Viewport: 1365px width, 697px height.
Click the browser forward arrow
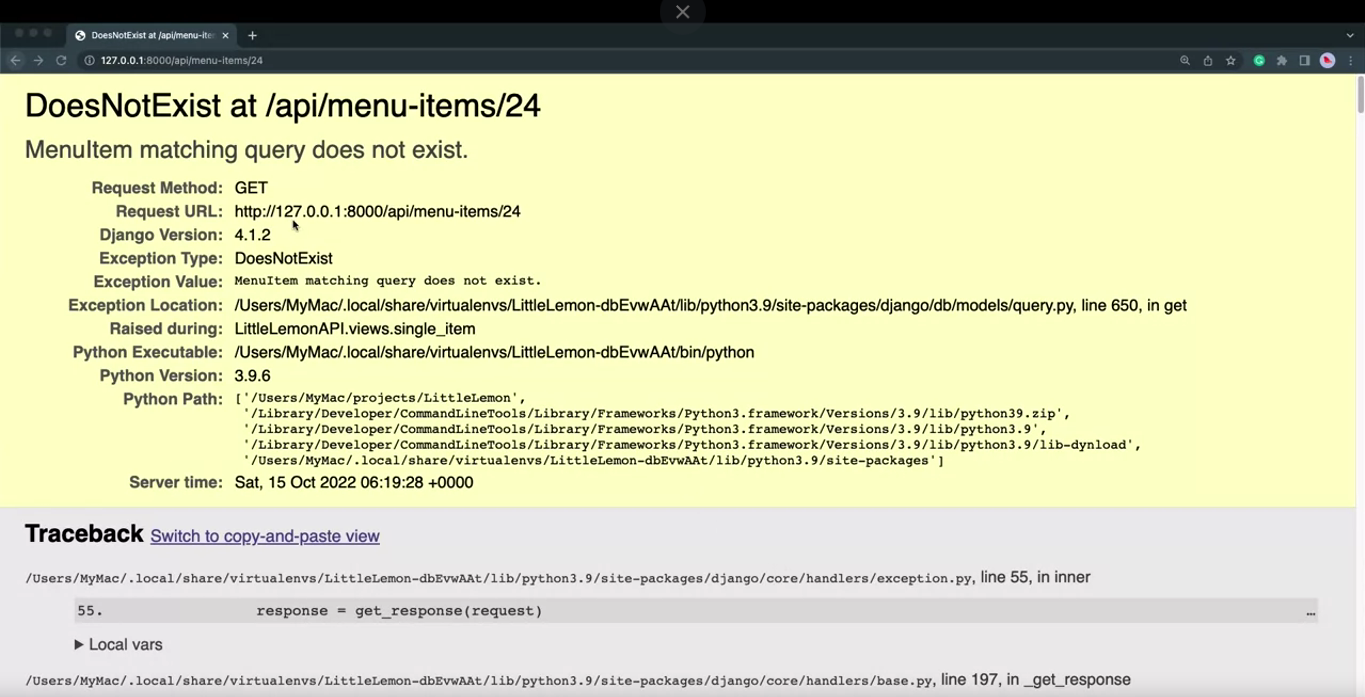click(x=38, y=60)
